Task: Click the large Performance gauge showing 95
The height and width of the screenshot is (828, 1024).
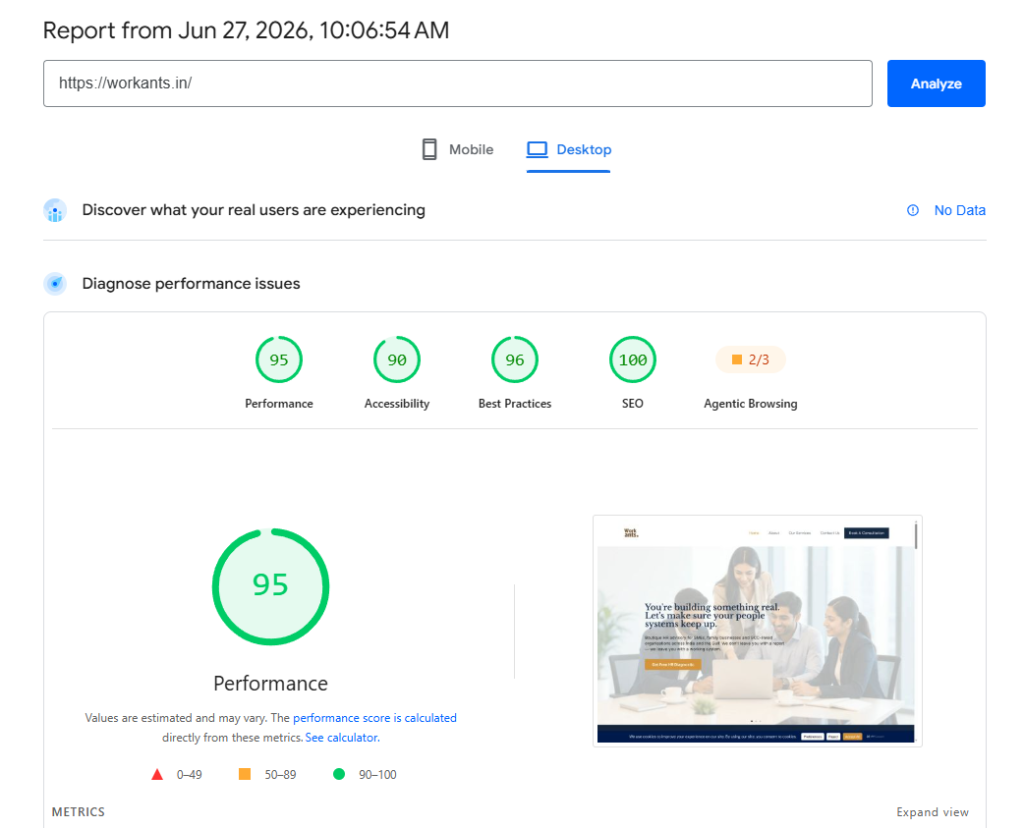Action: point(270,586)
